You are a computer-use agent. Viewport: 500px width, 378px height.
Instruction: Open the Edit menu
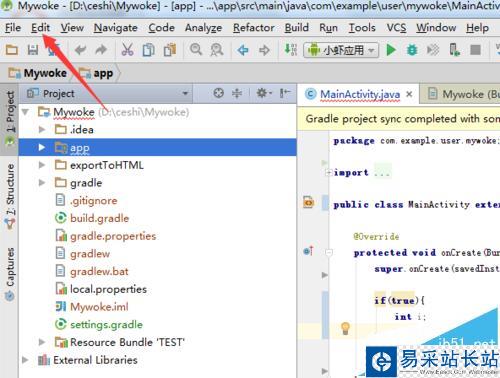click(x=40, y=28)
